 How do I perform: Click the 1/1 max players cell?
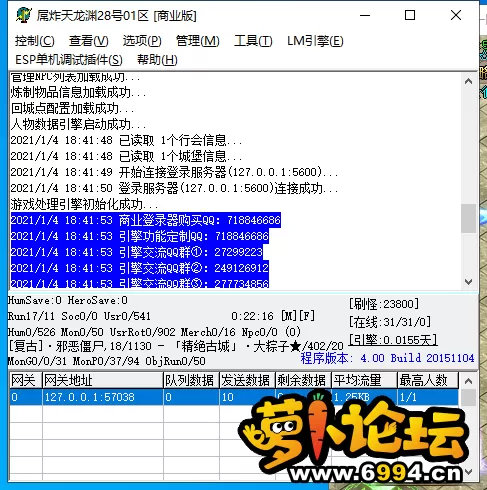coord(428,397)
